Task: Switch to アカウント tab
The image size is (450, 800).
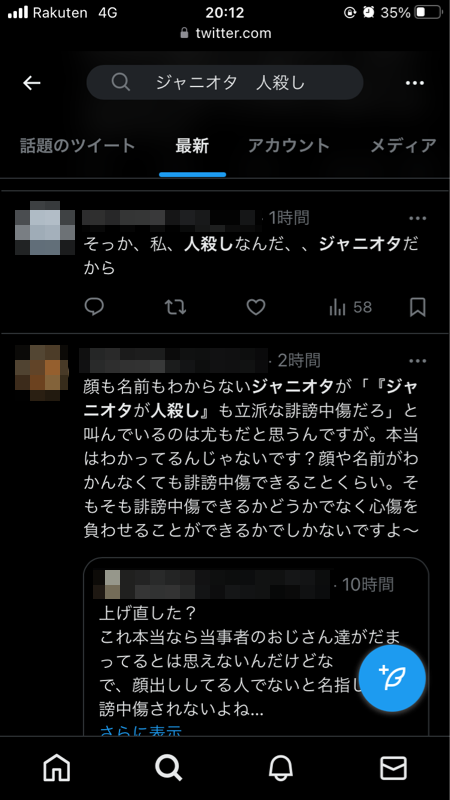Action: (289, 146)
